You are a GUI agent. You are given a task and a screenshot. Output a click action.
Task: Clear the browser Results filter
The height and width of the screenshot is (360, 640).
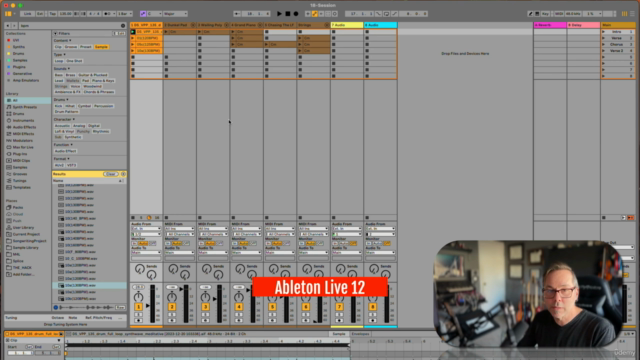110,174
